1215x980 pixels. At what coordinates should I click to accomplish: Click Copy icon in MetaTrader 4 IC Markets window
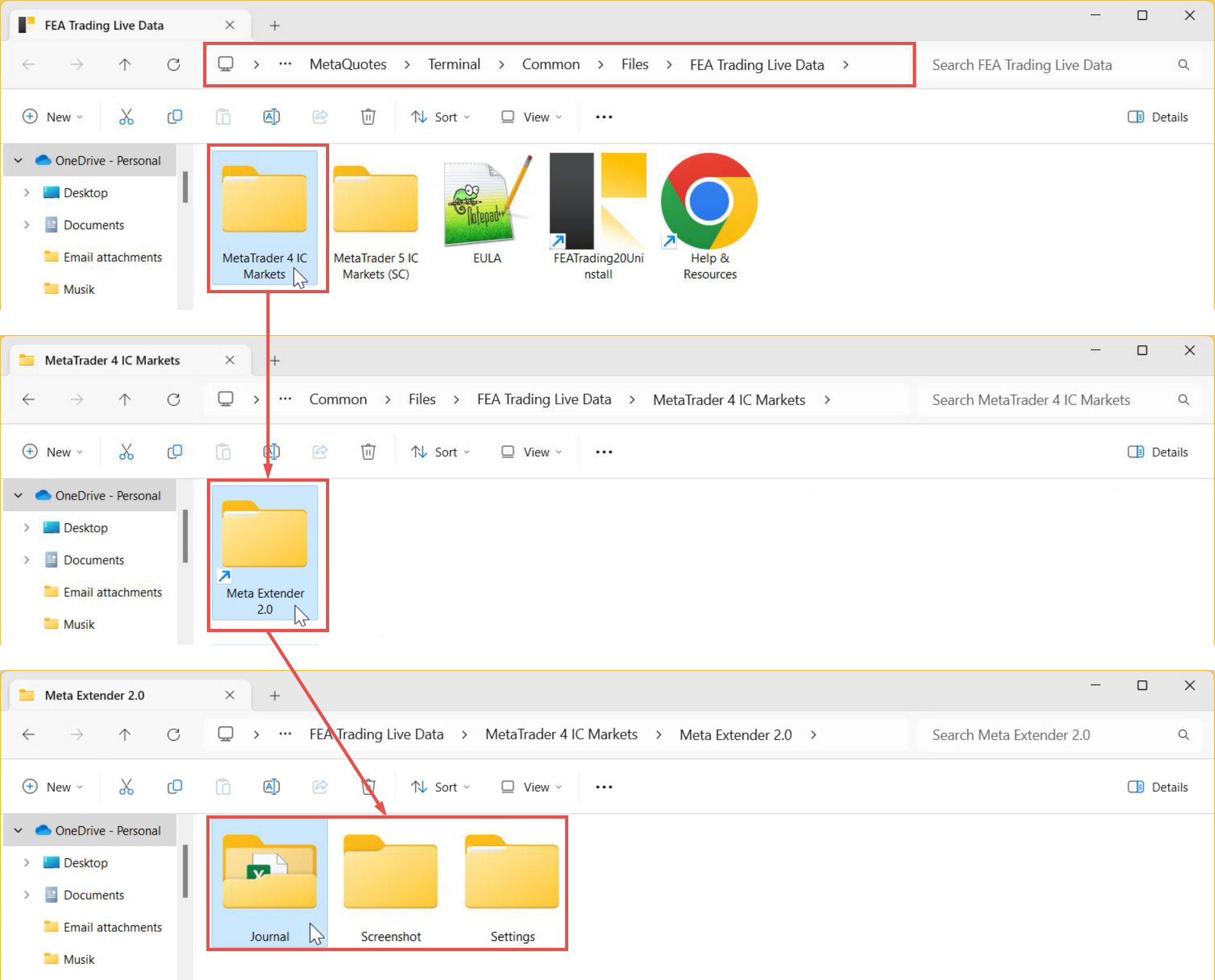[x=174, y=451]
